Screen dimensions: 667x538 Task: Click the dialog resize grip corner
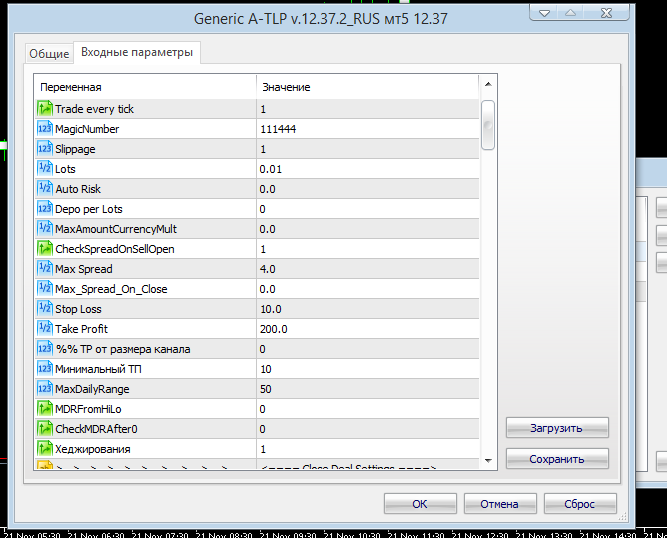[x=623, y=516]
